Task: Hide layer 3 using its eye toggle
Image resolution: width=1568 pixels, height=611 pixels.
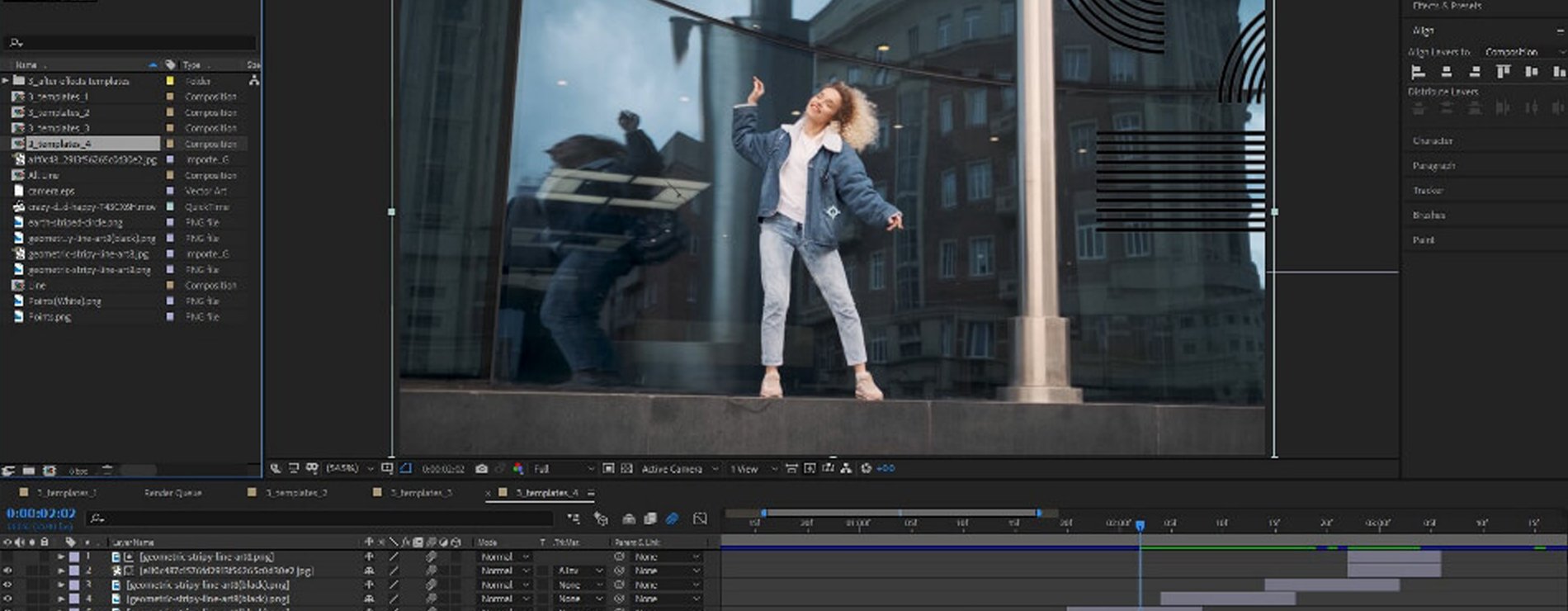Action: click(x=8, y=585)
